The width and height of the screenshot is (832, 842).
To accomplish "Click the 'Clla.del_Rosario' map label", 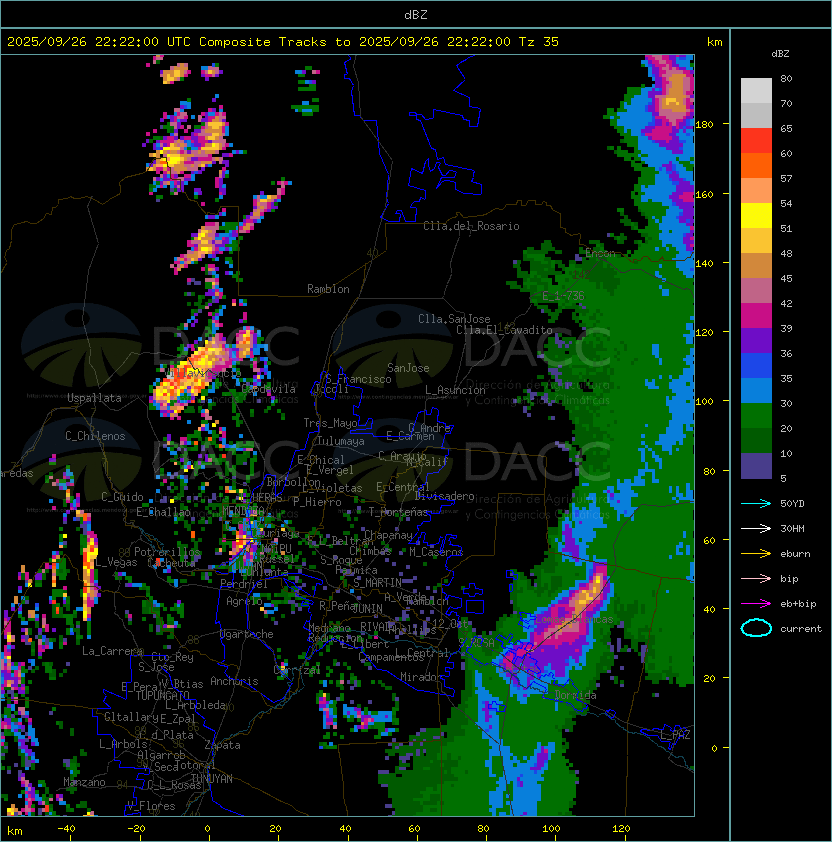I will (471, 226).
